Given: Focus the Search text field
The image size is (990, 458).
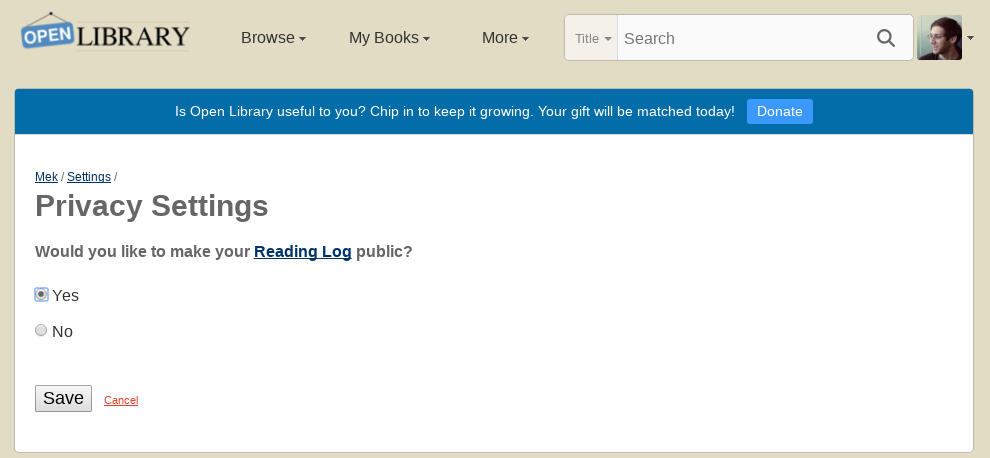Looking at the screenshot, I should [x=745, y=39].
